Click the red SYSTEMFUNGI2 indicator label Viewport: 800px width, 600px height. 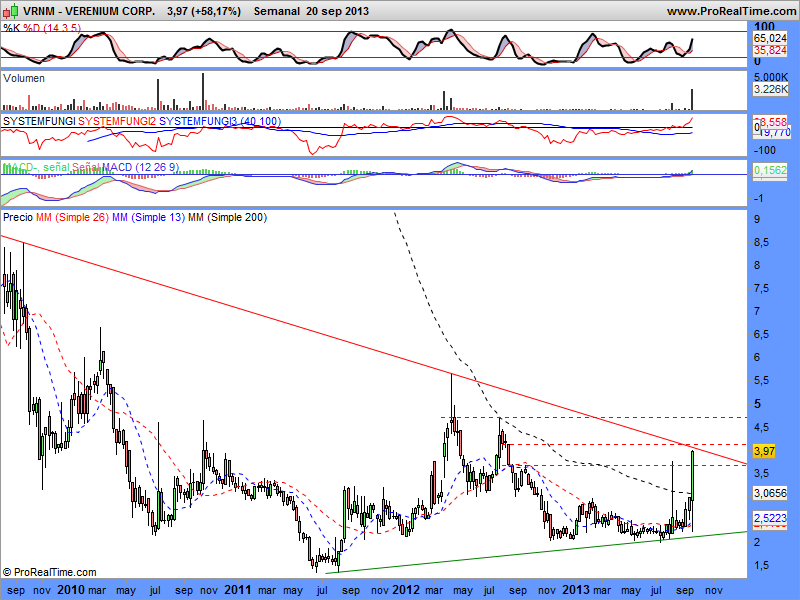pyautogui.click(x=117, y=121)
